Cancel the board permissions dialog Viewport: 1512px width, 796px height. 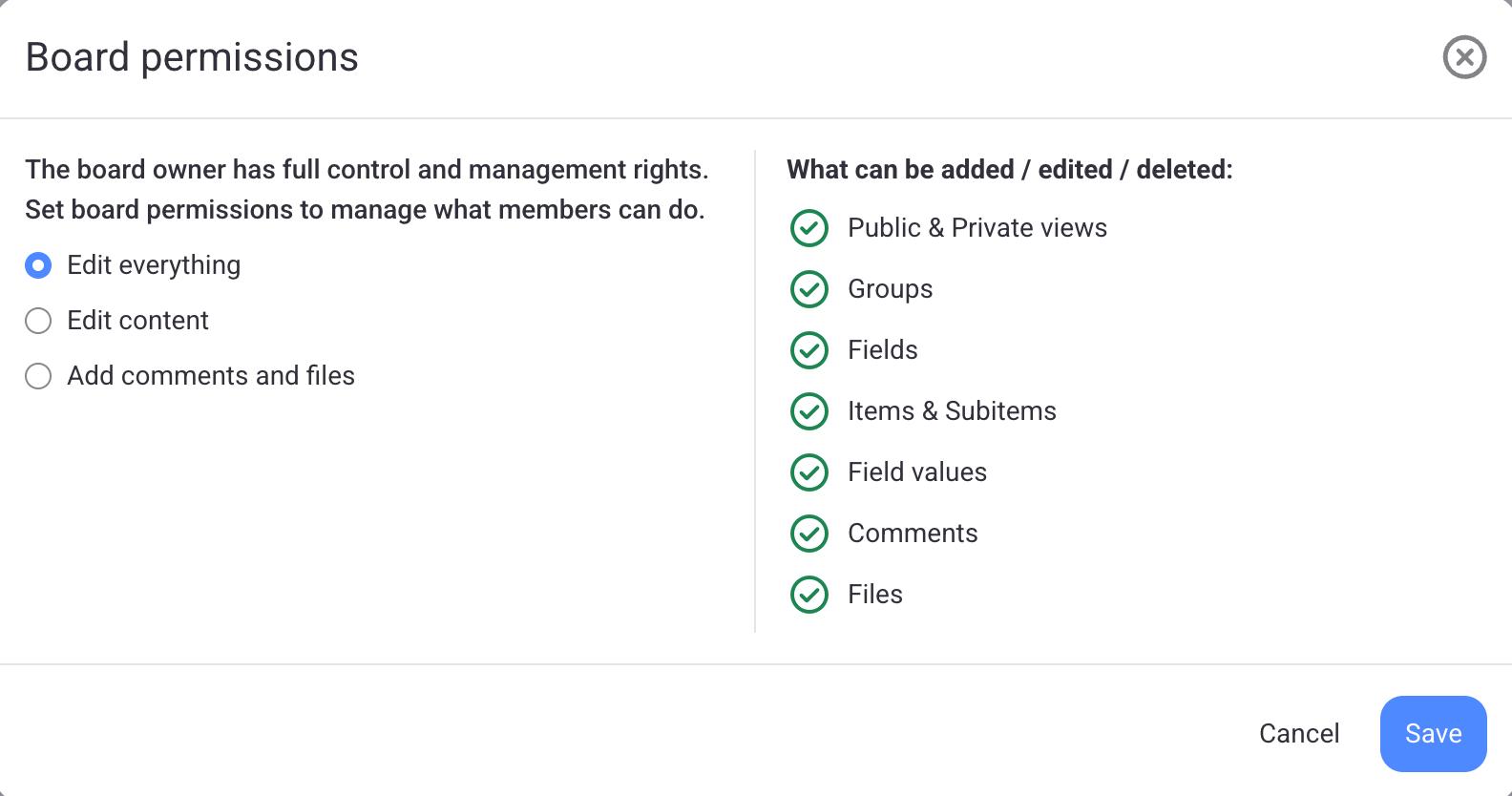(1299, 733)
